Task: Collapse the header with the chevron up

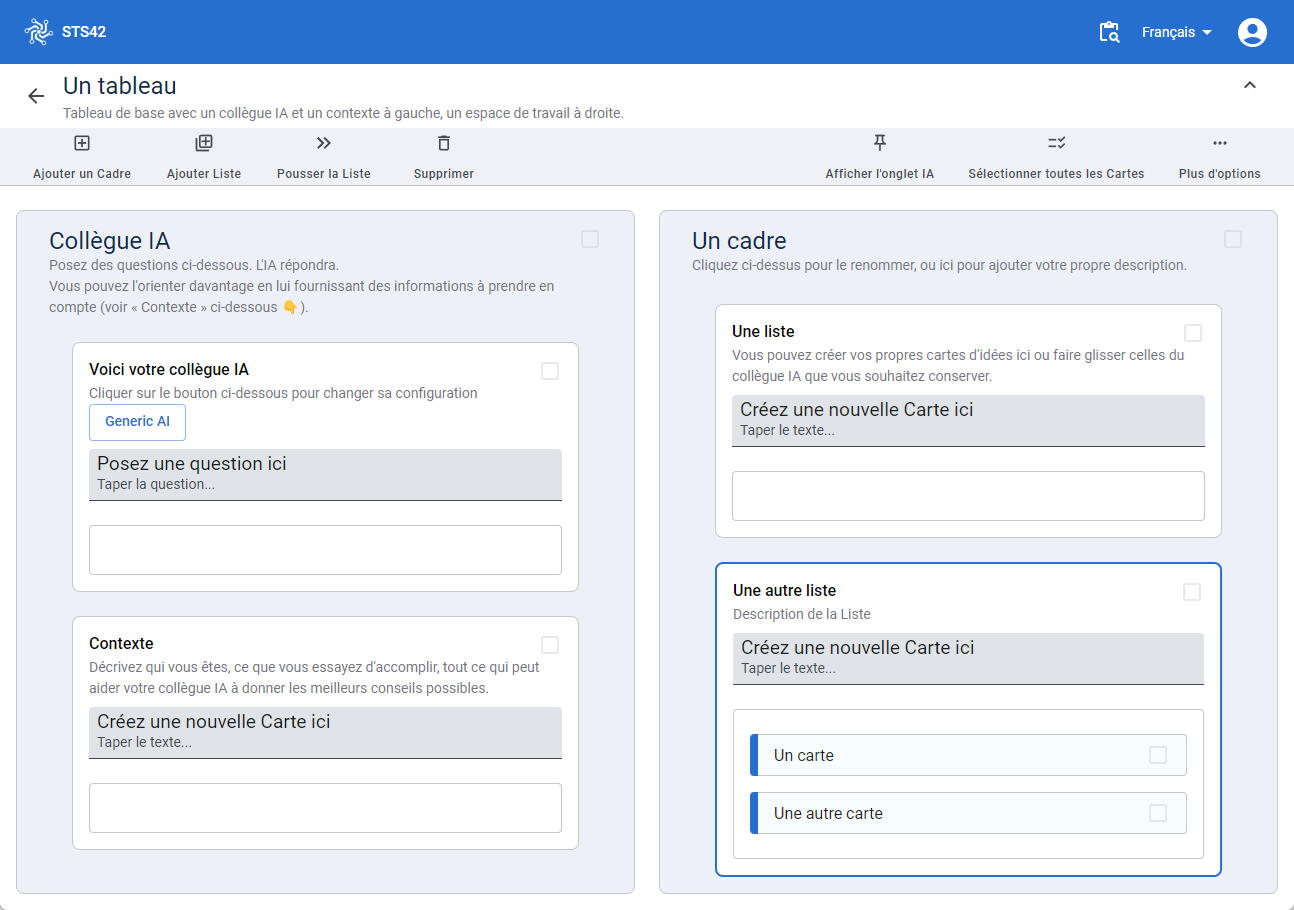Action: [x=1249, y=86]
